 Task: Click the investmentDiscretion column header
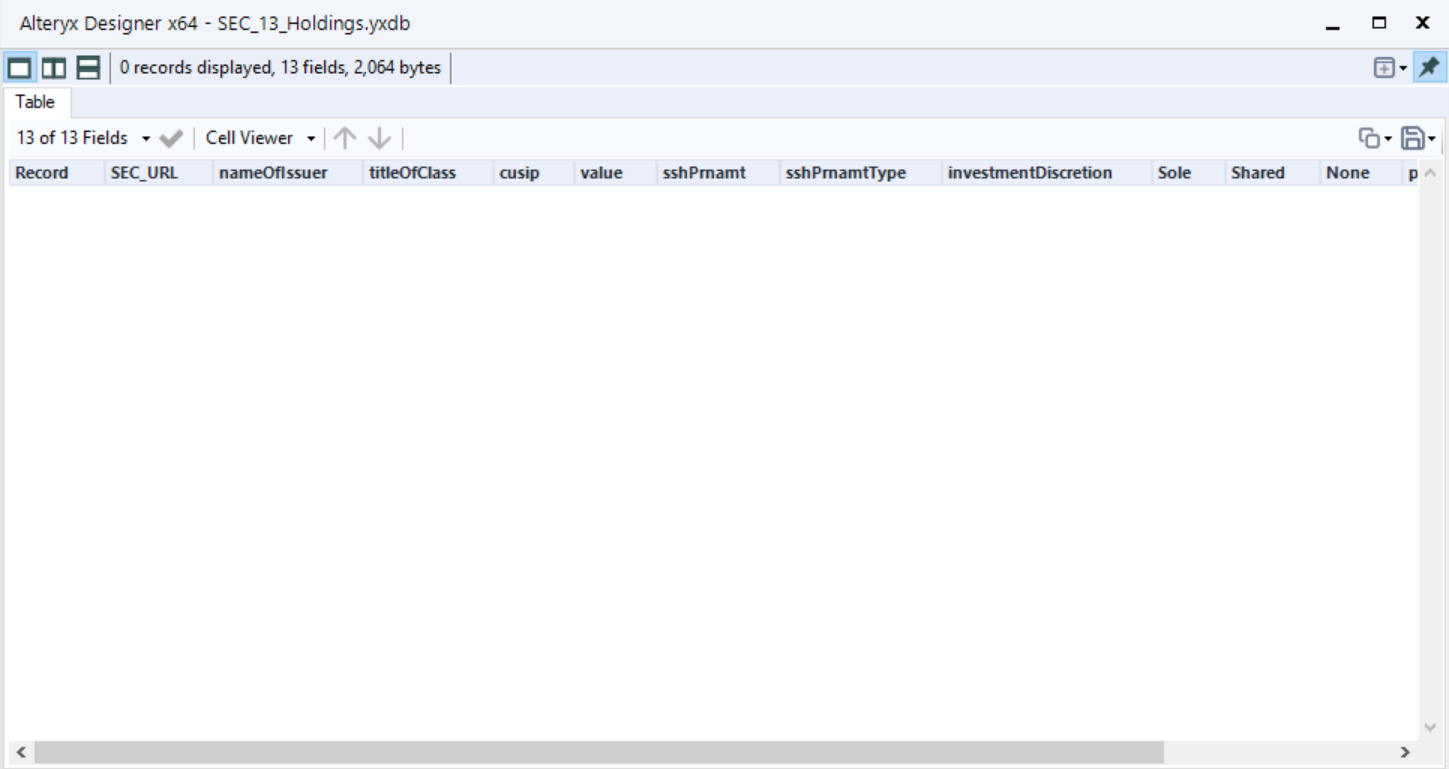tap(1029, 172)
